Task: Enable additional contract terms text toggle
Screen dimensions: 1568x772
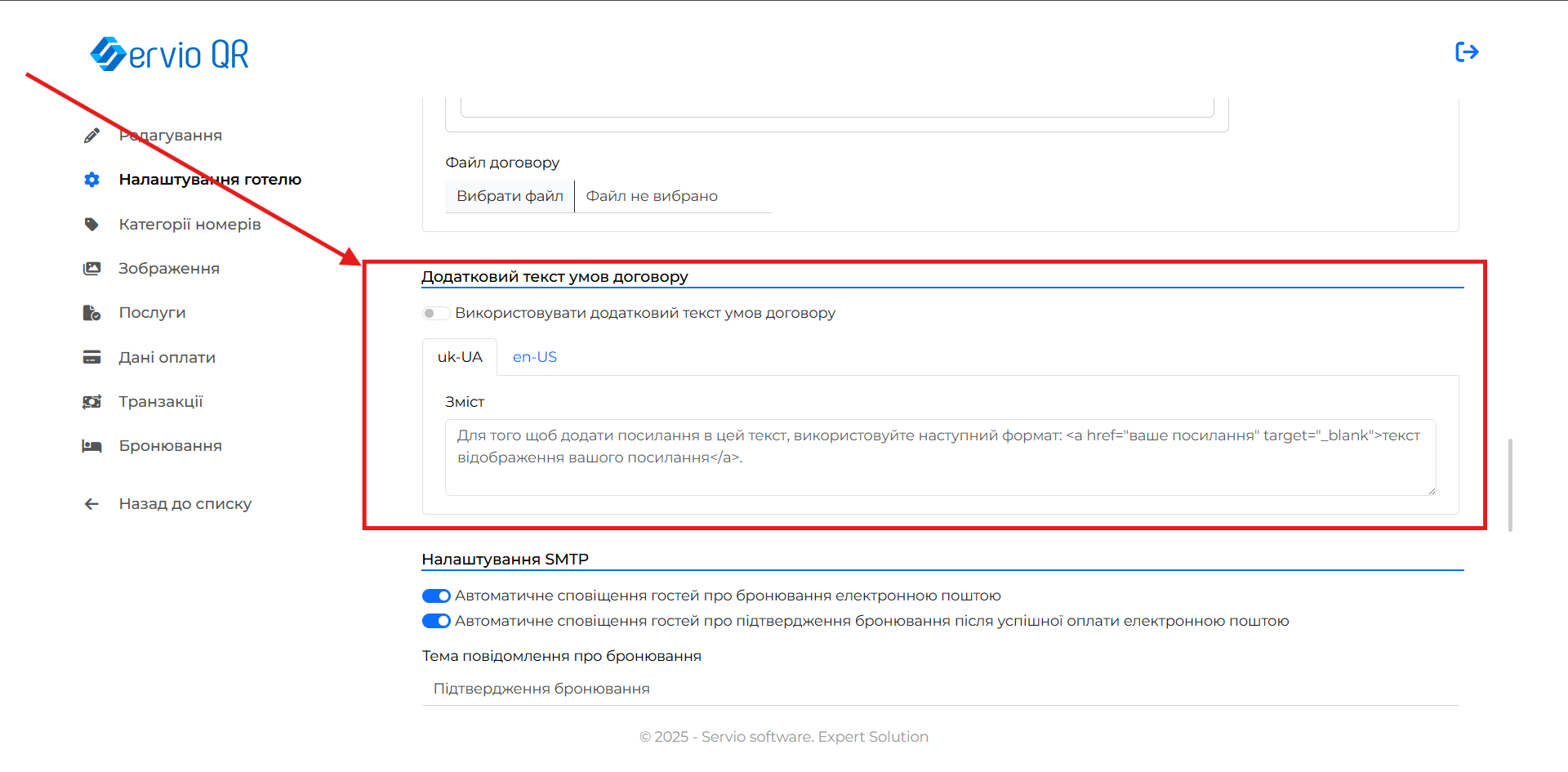Action: click(435, 314)
